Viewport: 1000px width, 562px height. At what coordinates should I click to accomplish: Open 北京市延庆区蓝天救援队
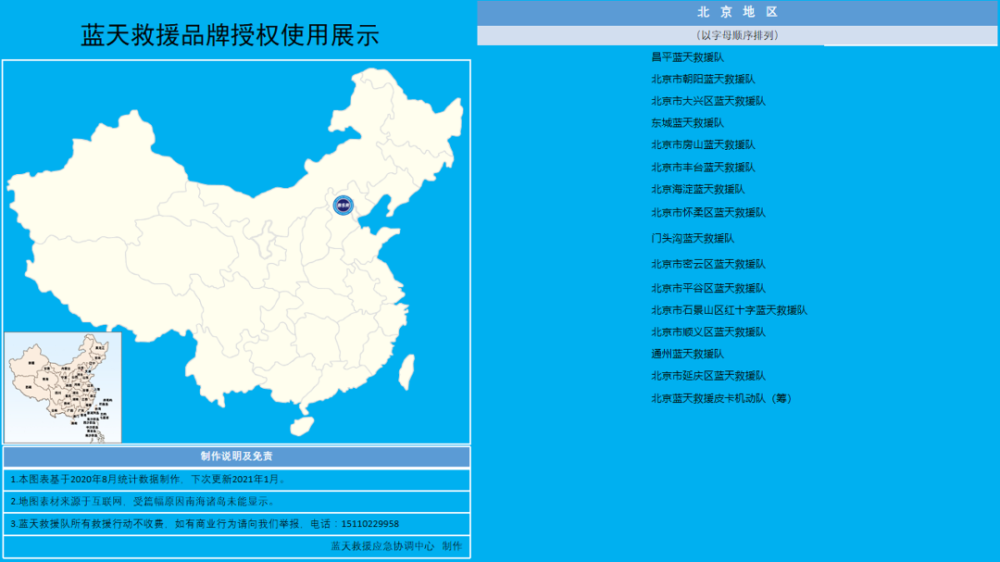[x=708, y=376]
